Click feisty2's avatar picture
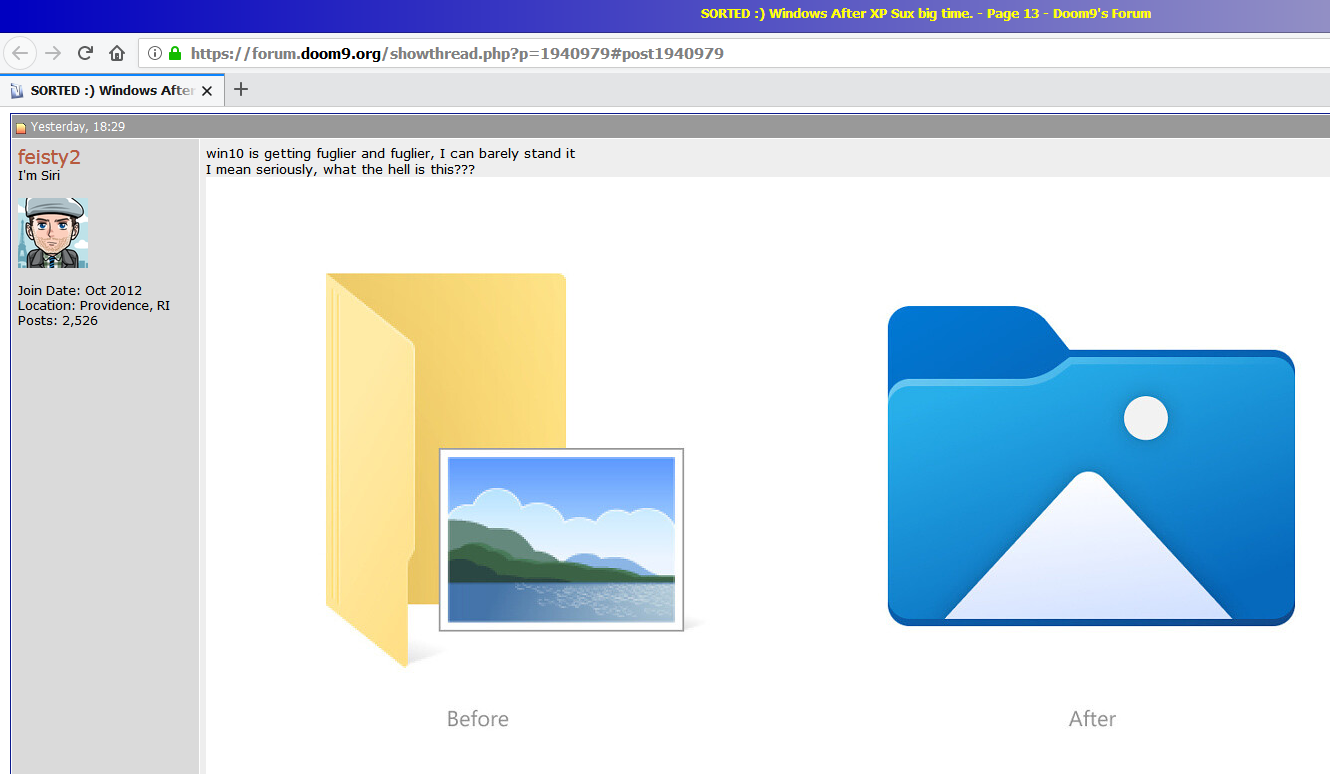 pos(53,232)
